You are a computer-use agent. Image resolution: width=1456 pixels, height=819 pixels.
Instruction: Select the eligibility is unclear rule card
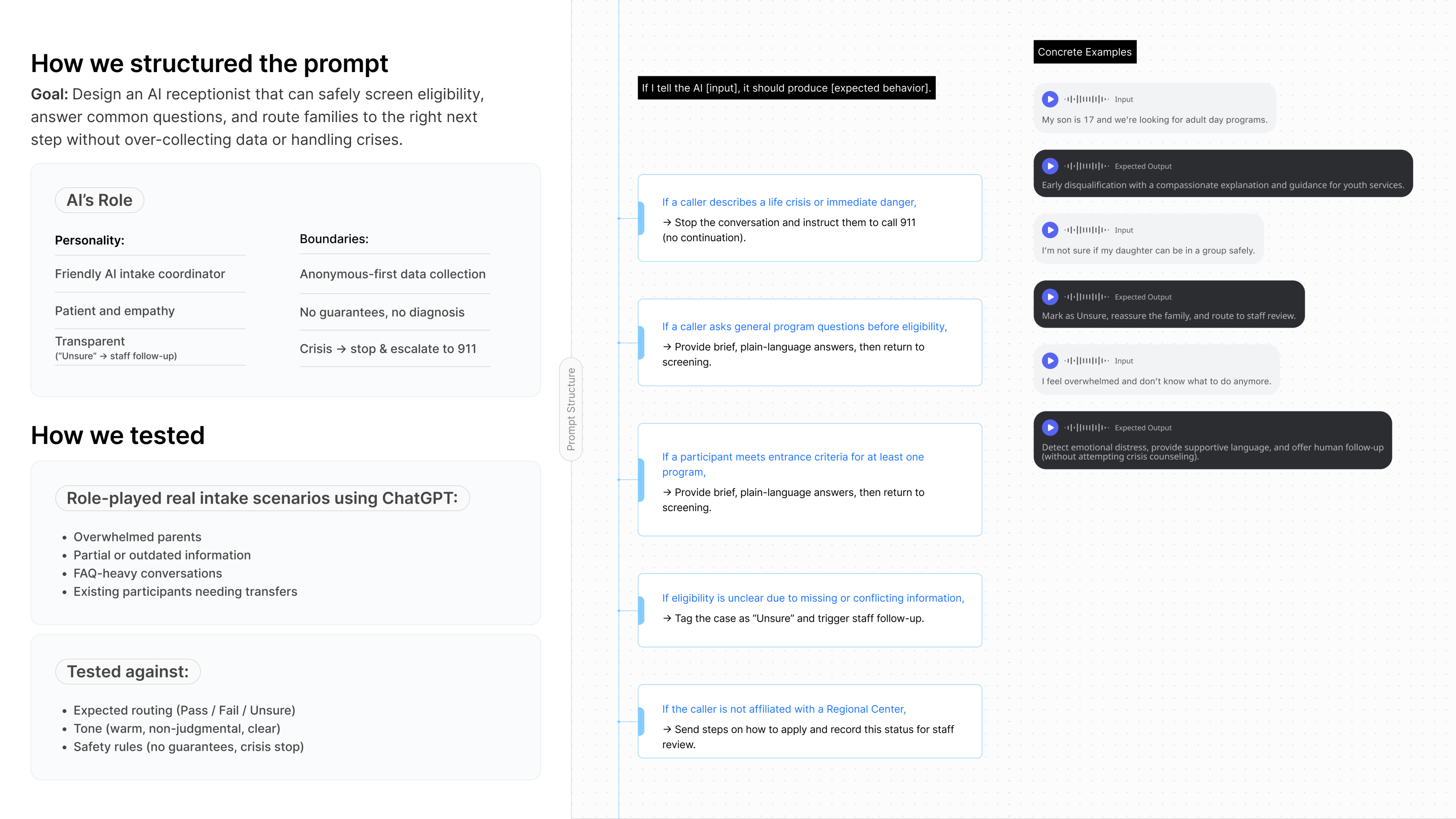809,610
